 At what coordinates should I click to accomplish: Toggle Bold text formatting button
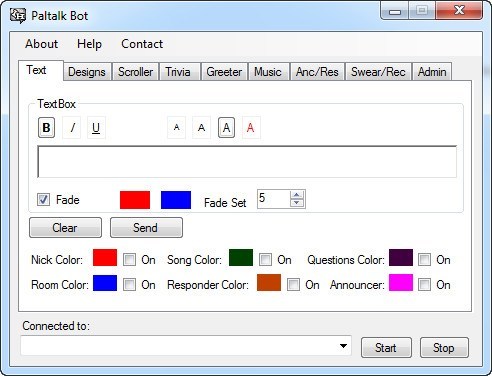pyautogui.click(x=46, y=128)
